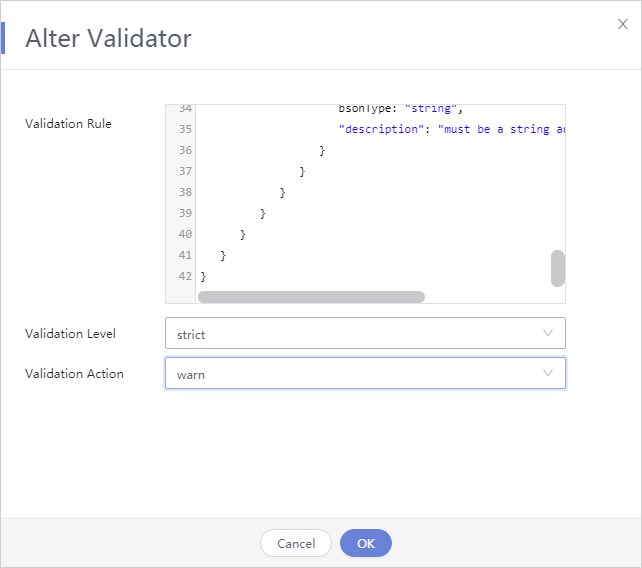This screenshot has height=568, width=642.
Task: Click the horizontal scrollbar track right of thumb
Action: pos(487,297)
